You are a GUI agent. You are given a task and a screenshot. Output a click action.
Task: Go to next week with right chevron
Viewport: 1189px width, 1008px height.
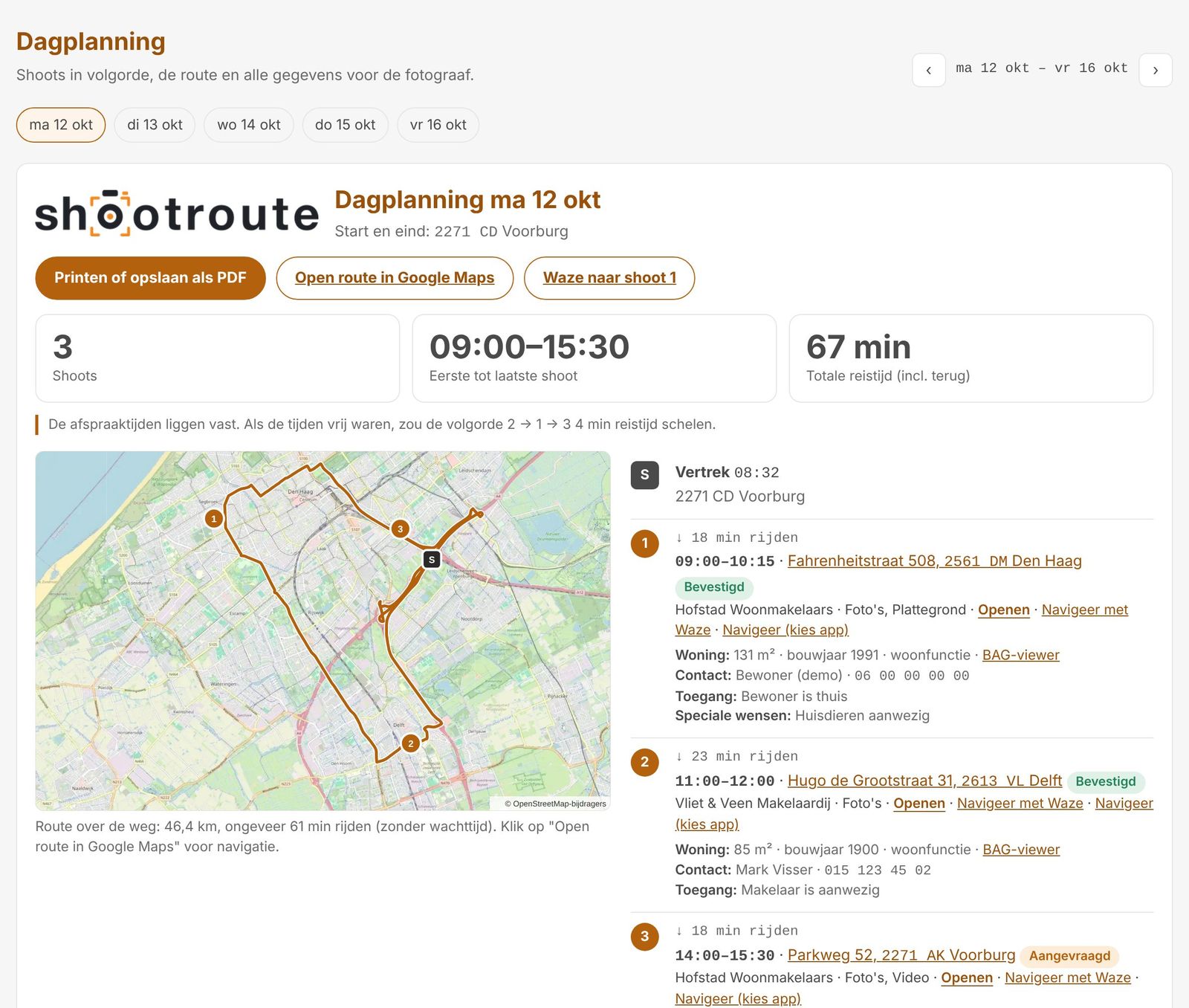point(1156,70)
